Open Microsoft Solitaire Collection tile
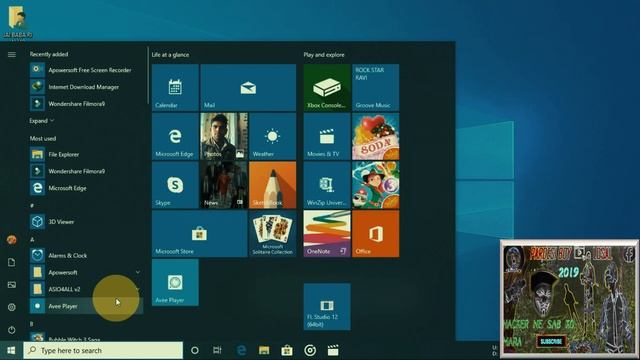The image size is (640, 360). click(272, 233)
